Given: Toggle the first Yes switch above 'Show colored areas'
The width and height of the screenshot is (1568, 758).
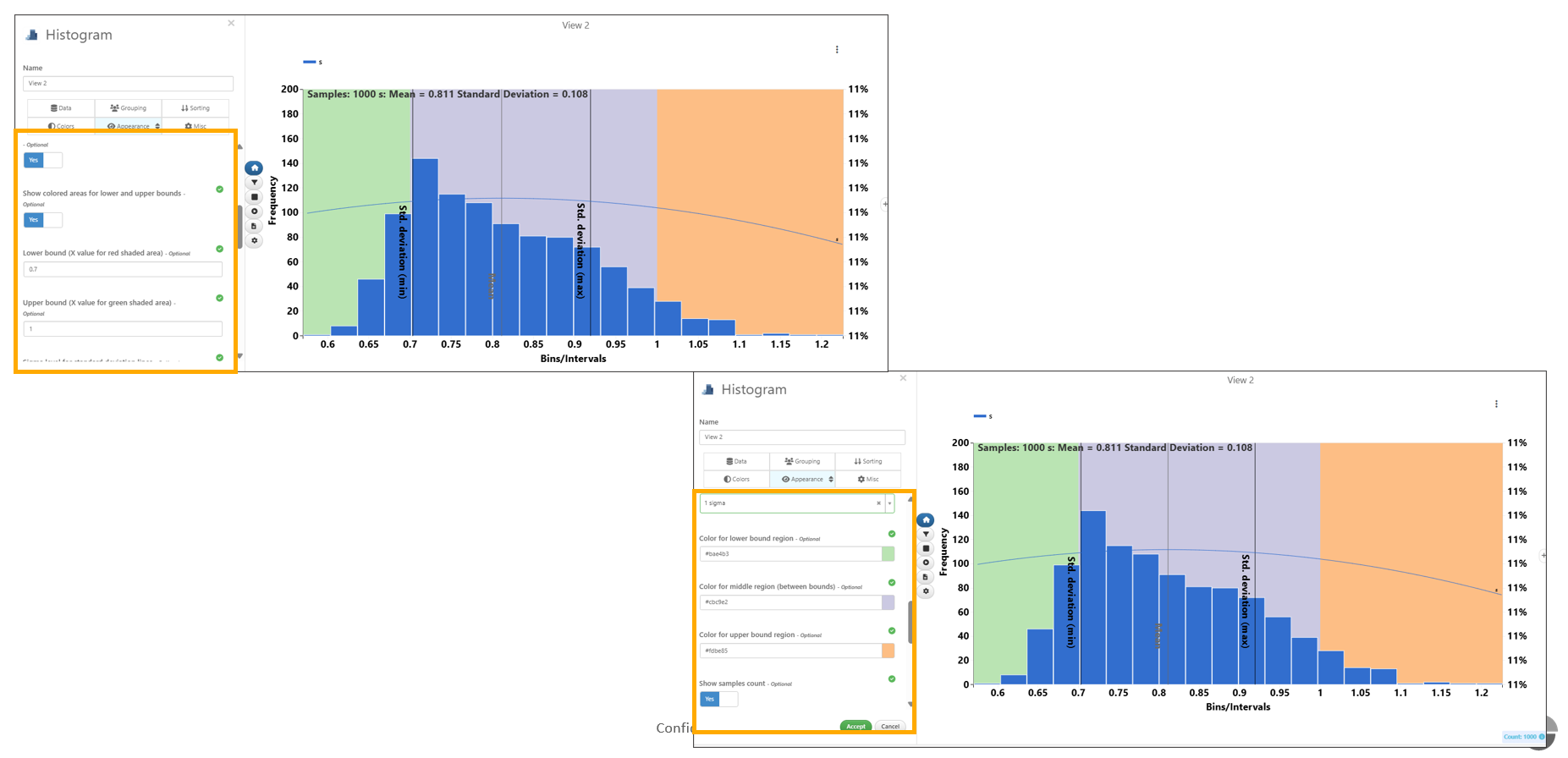Looking at the screenshot, I should tap(42, 160).
